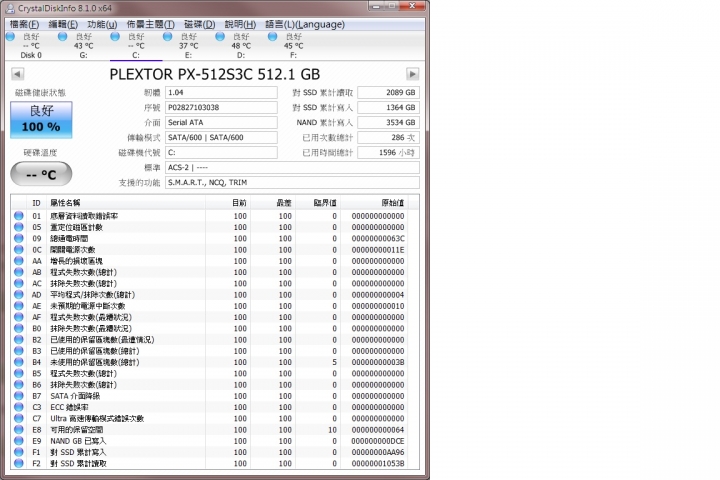The image size is (720, 480).
Task: Open the 磁碟(D) menu
Action: pyautogui.click(x=199, y=24)
